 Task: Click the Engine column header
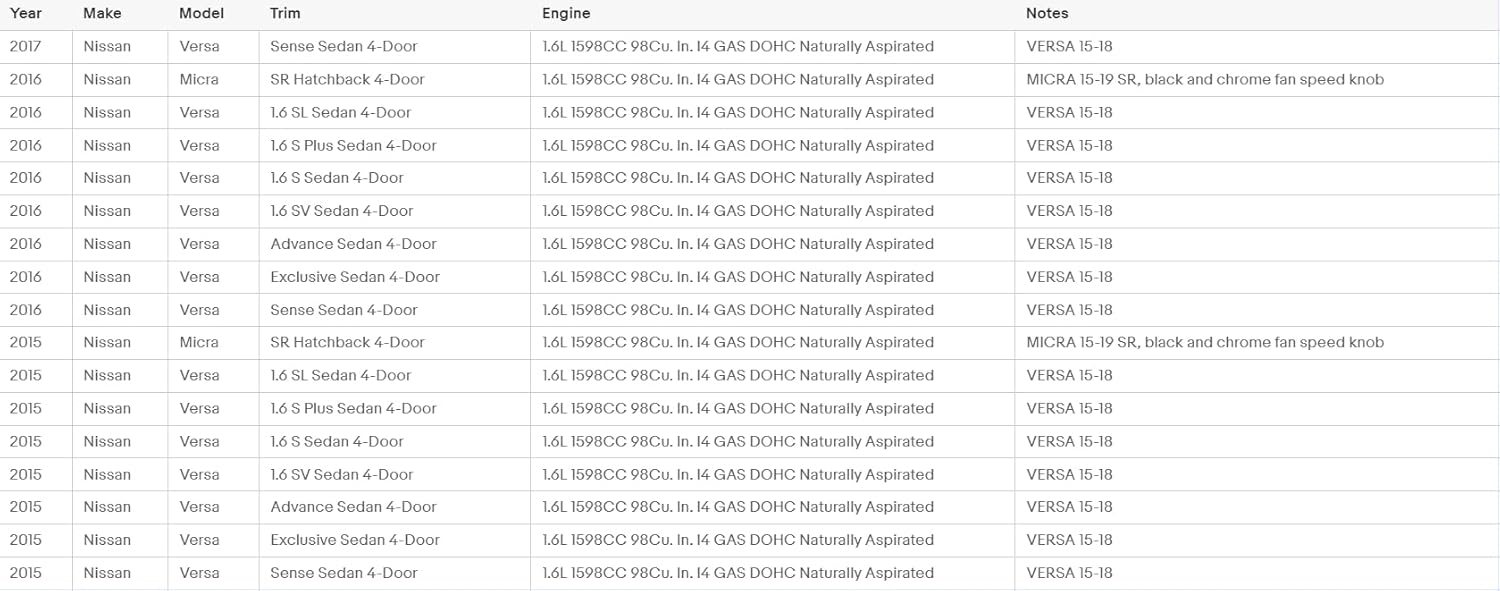pos(566,14)
